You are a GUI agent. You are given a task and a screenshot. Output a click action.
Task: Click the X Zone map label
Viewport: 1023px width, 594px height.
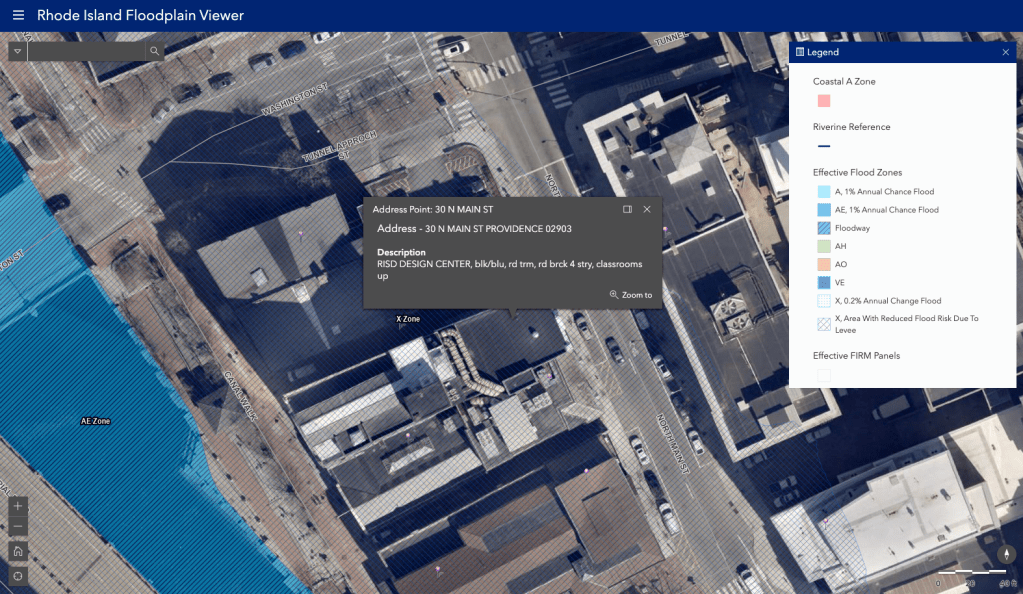[408, 319]
